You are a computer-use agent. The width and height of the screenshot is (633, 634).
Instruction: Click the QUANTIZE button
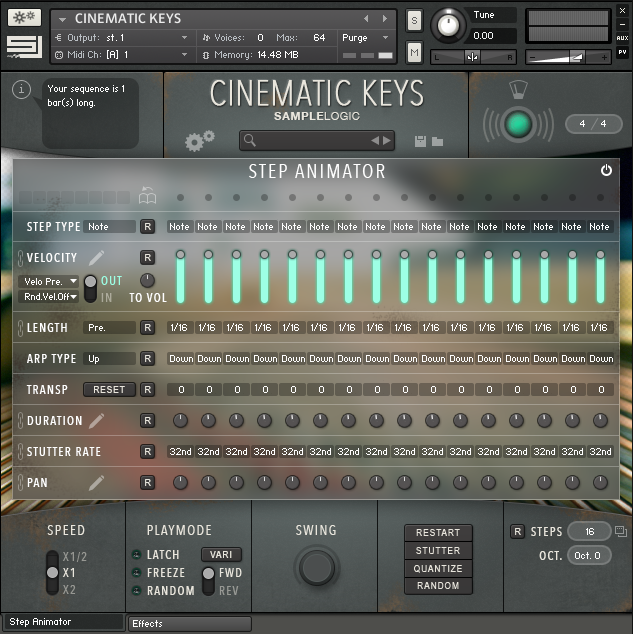438,568
